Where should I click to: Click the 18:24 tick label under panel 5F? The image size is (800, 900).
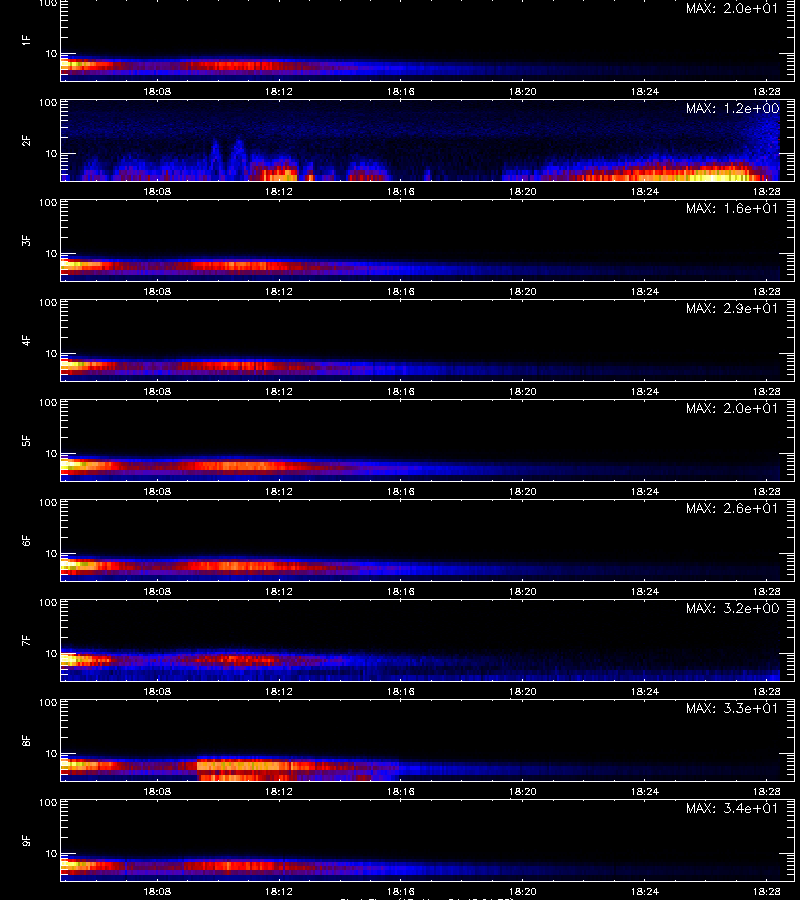pyautogui.click(x=644, y=491)
